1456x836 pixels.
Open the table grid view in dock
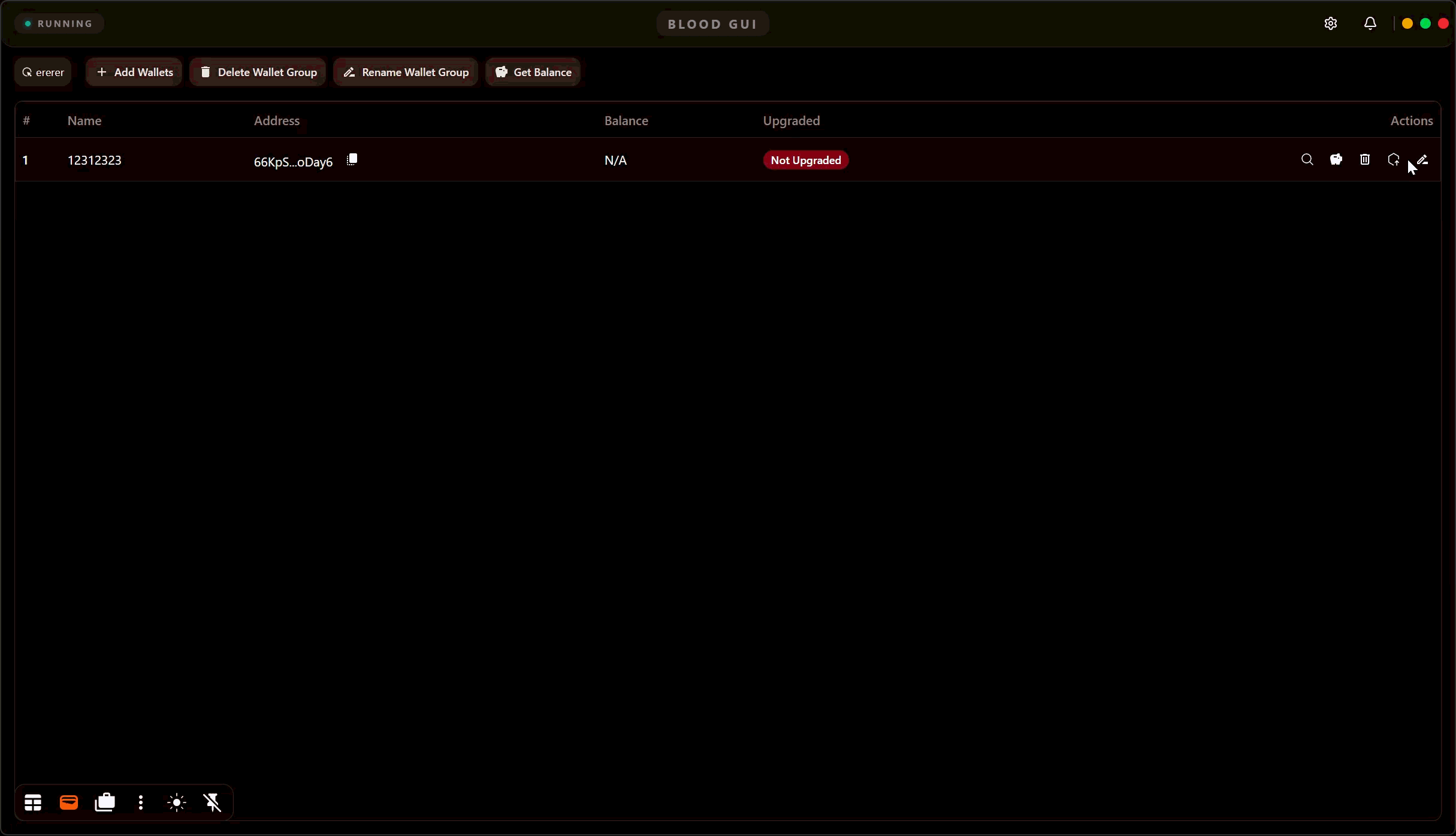tap(33, 802)
